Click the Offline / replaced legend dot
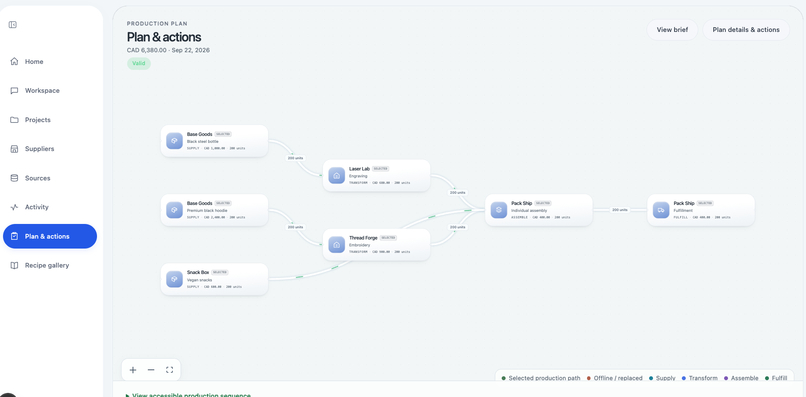 589,378
